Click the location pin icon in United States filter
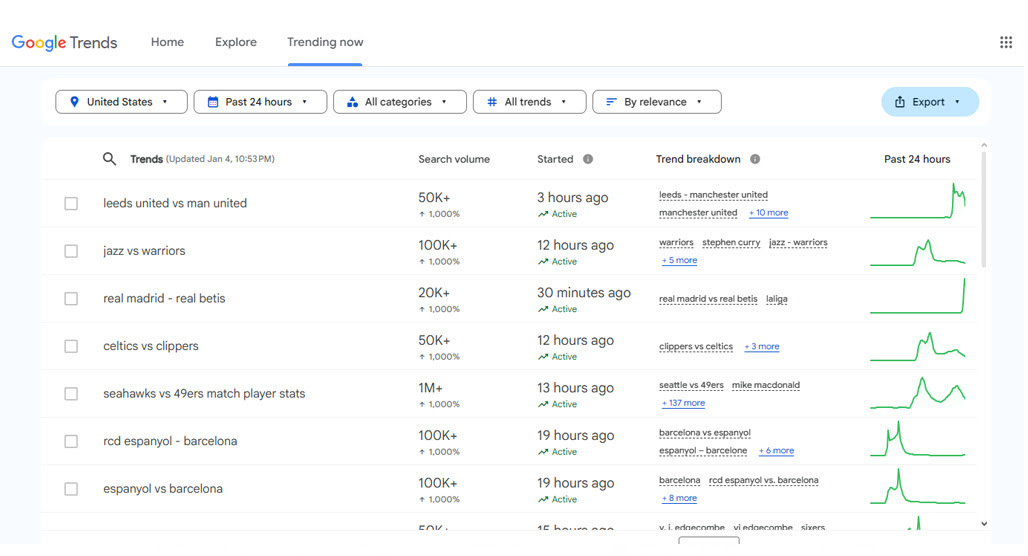This screenshot has width=1028, height=556. click(x=74, y=102)
